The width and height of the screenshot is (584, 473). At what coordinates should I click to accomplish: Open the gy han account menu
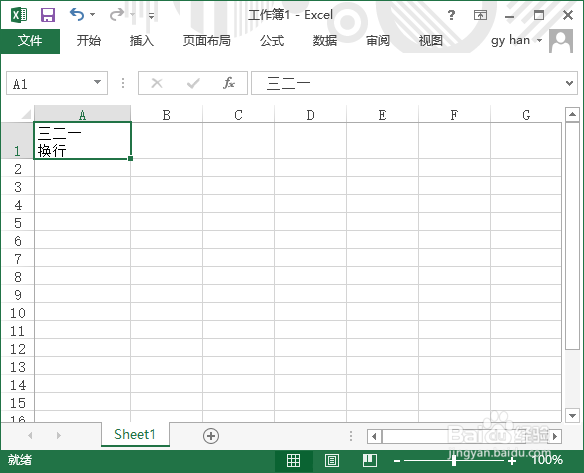(x=516, y=40)
